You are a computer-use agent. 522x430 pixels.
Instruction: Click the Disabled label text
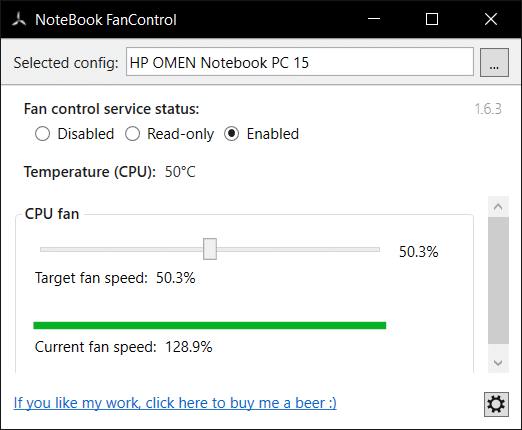coord(86,134)
